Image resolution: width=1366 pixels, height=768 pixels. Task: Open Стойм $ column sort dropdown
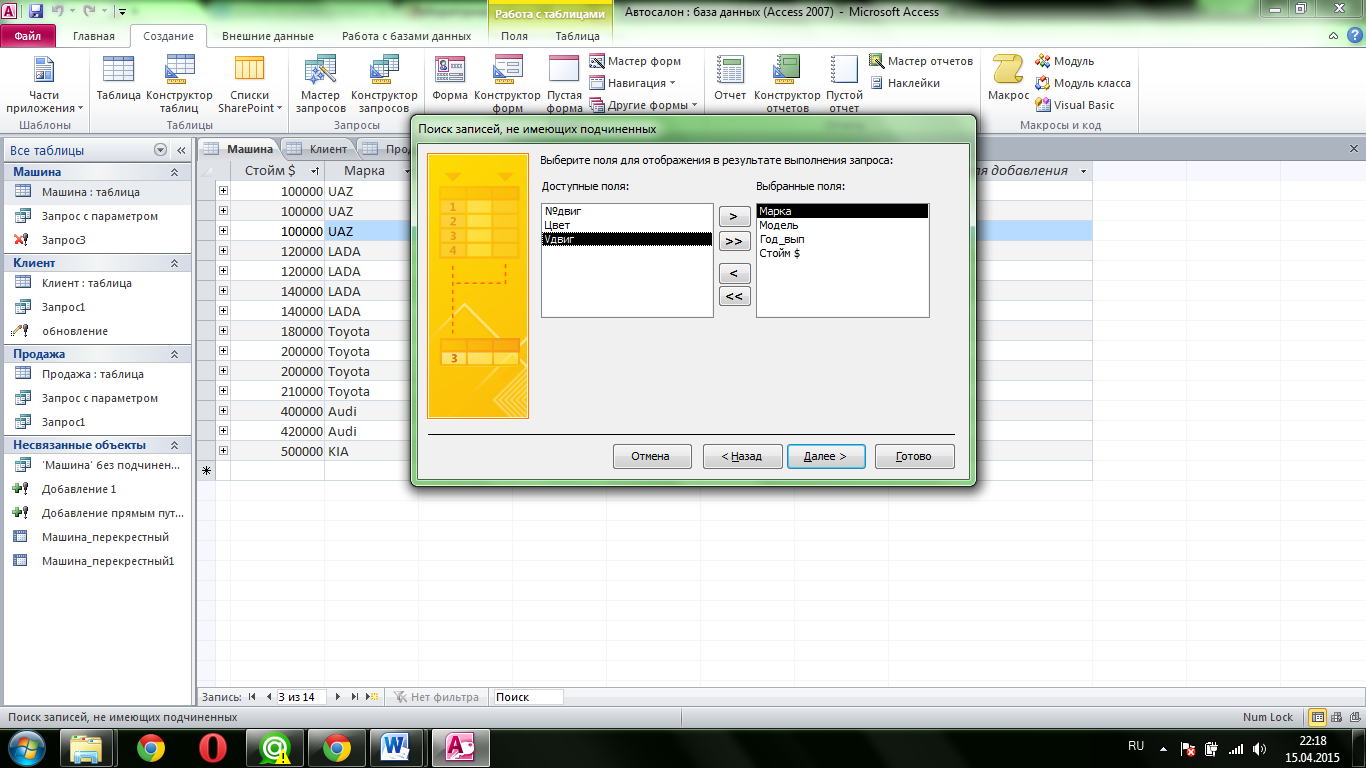[x=315, y=171]
